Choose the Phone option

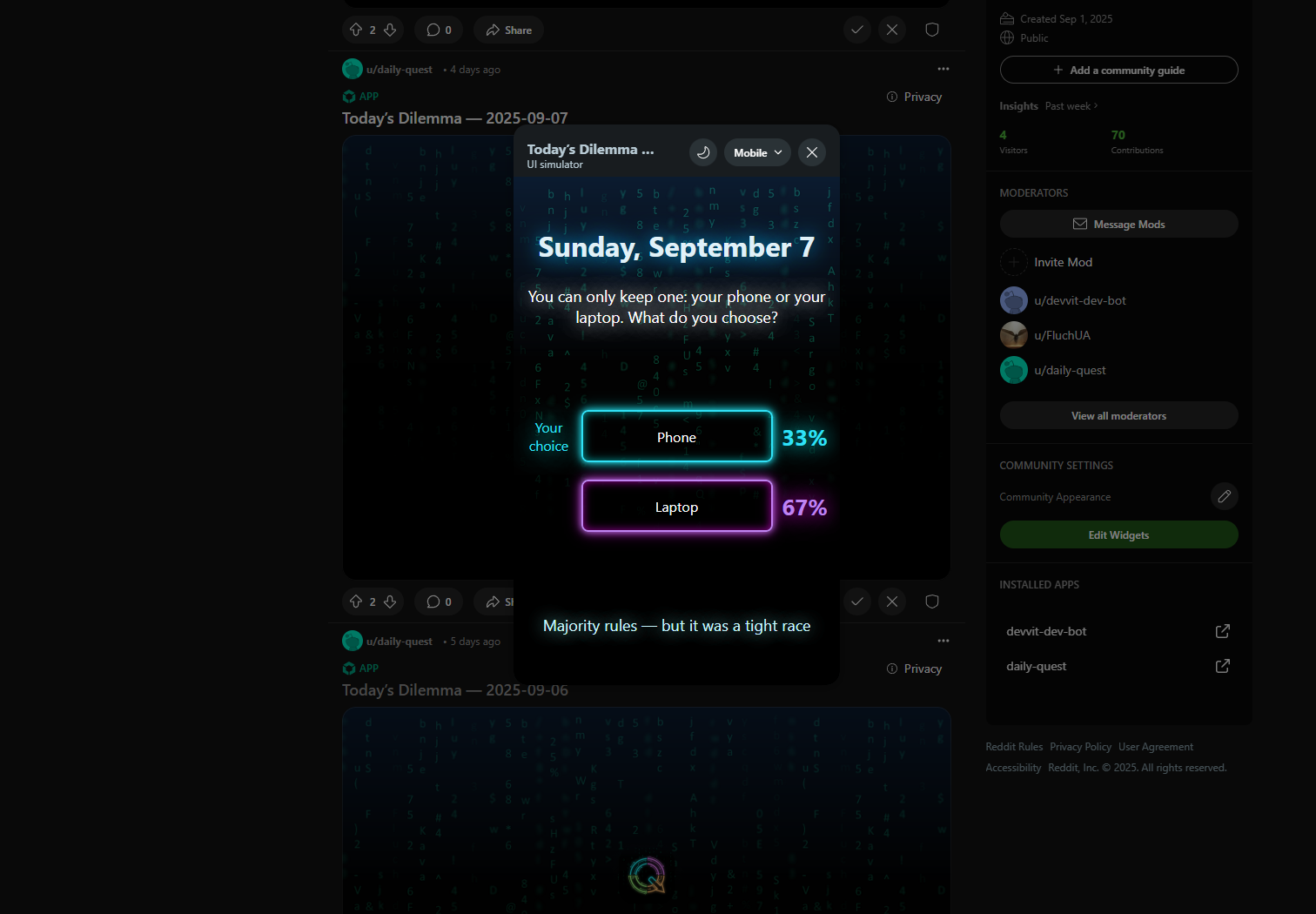click(676, 437)
